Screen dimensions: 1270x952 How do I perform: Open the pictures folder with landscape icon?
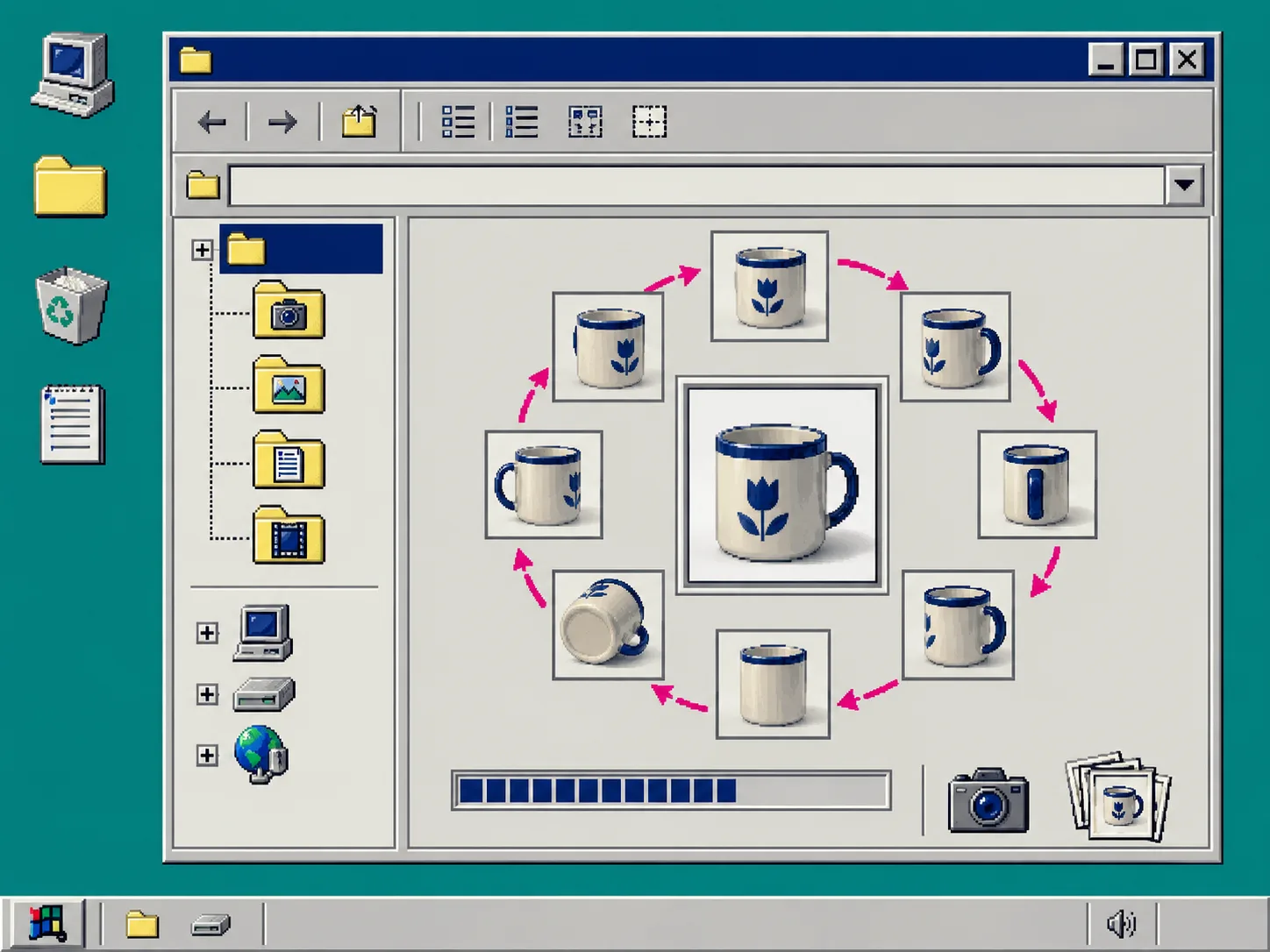[x=289, y=385]
